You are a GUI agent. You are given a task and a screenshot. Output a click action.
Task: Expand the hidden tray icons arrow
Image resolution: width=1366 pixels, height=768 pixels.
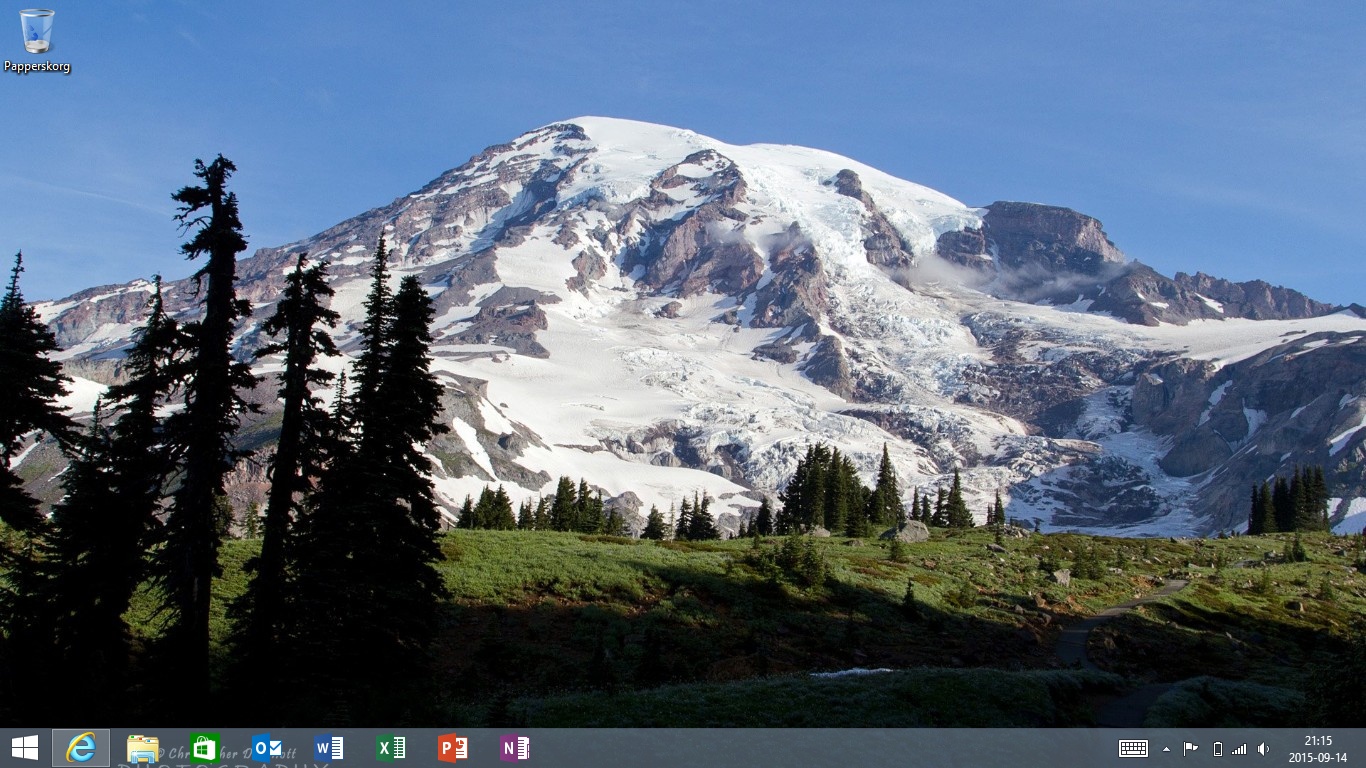(x=1166, y=748)
